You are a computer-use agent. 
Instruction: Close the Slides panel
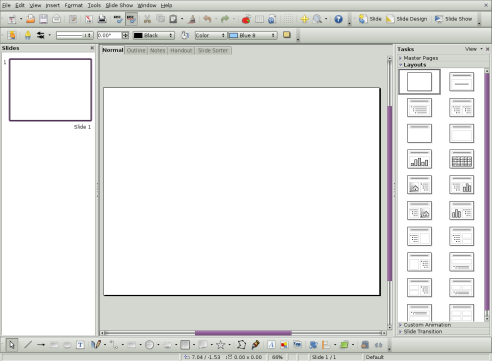pyautogui.click(x=92, y=48)
